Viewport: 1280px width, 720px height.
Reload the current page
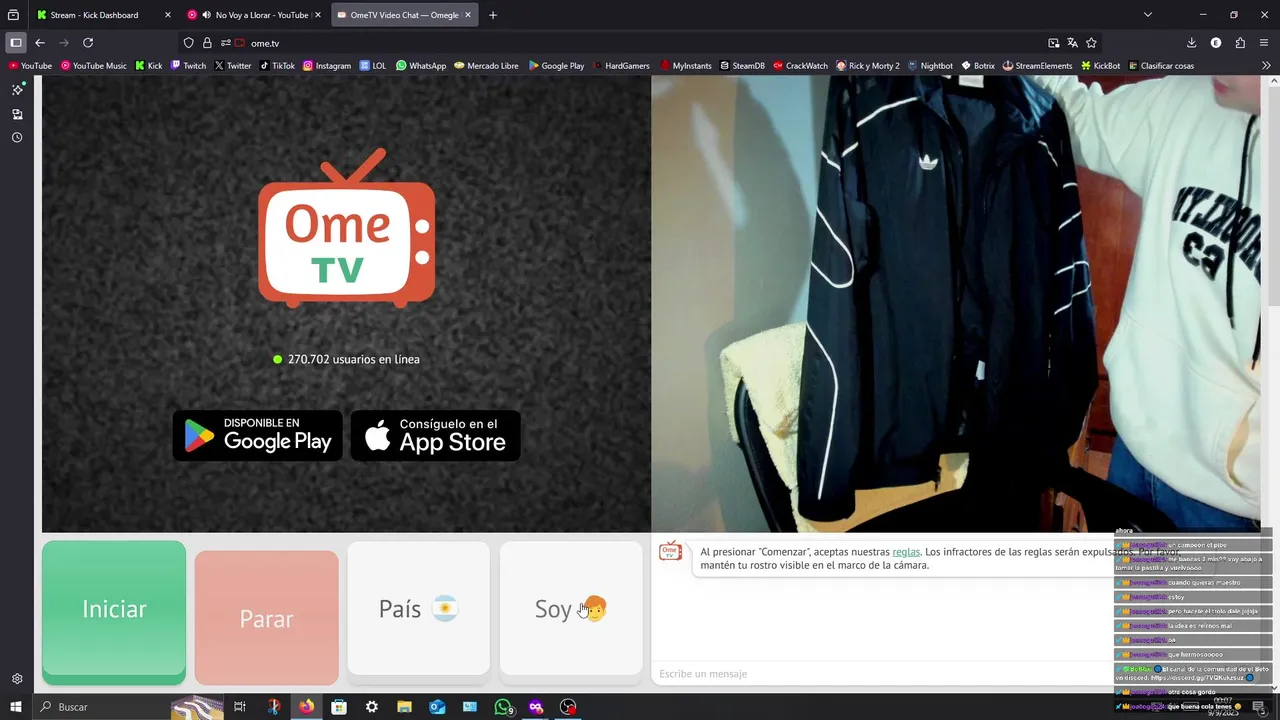point(88,43)
